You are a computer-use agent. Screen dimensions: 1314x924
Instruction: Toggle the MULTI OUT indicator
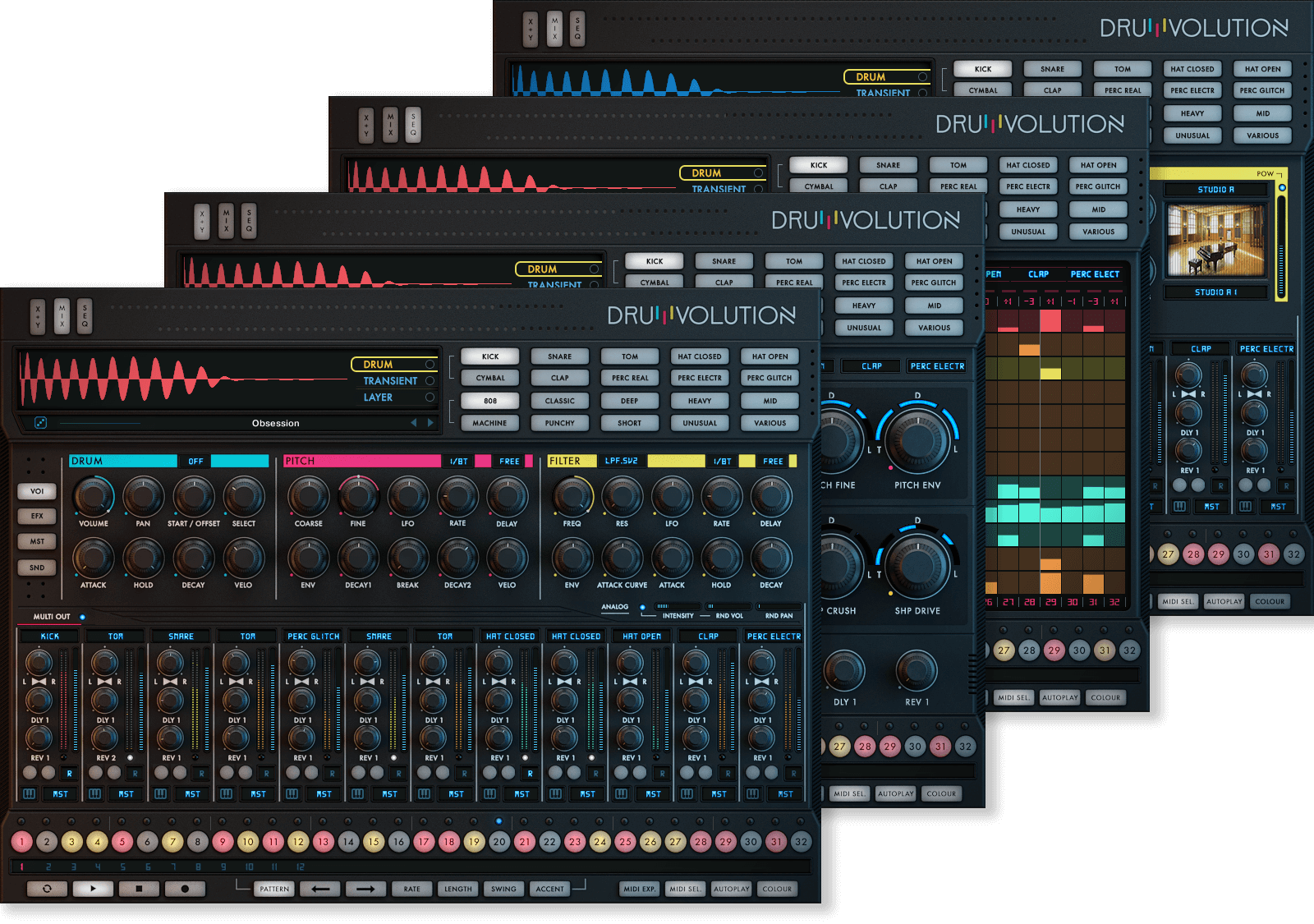coord(82,617)
